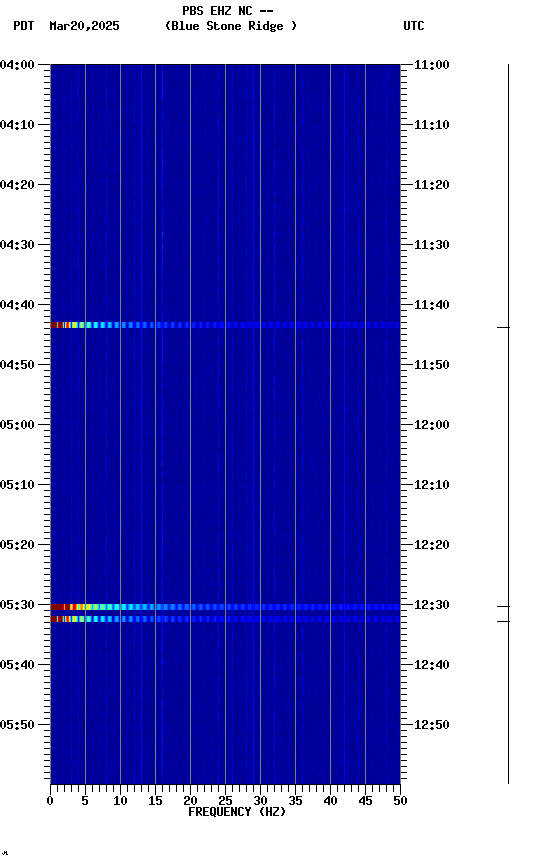552x864 pixels.
Task: Click the 11:30 UTC time label
Action: click(432, 245)
